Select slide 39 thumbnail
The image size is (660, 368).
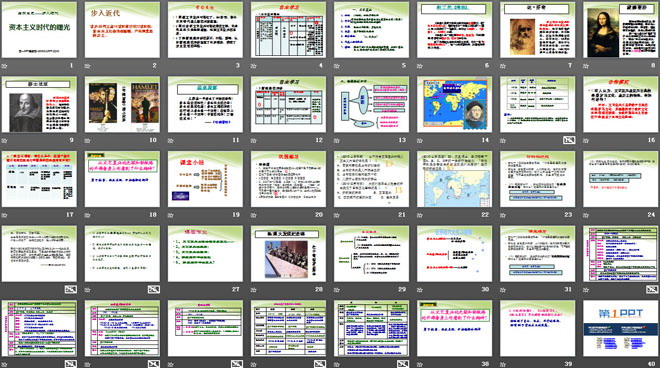pos(538,328)
